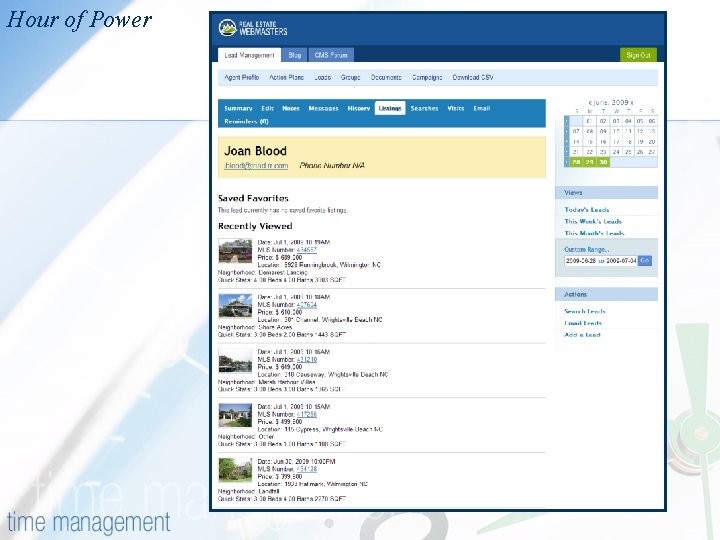
Task: Click the Custom Range date input field
Action: point(601,260)
